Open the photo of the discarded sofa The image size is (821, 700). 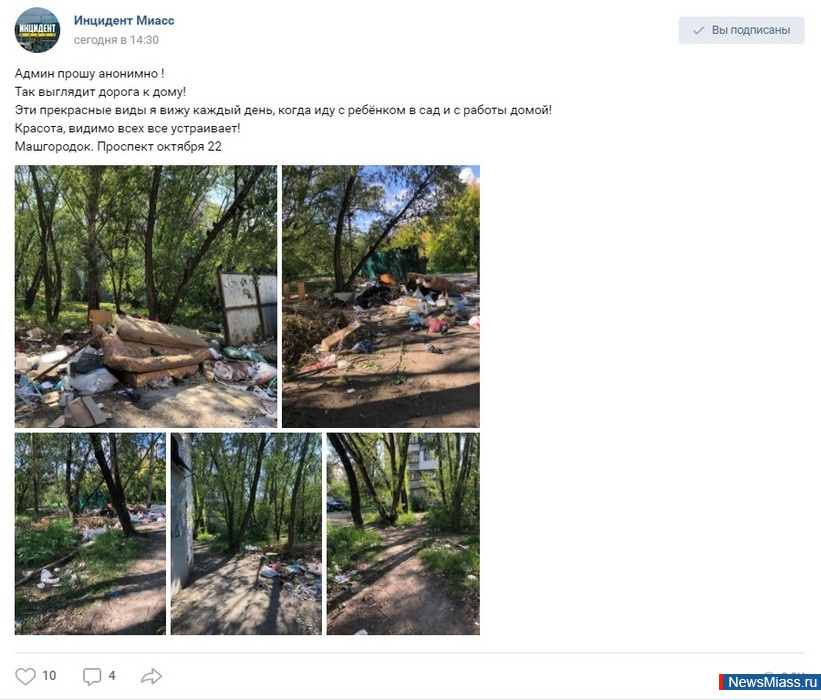(146, 297)
